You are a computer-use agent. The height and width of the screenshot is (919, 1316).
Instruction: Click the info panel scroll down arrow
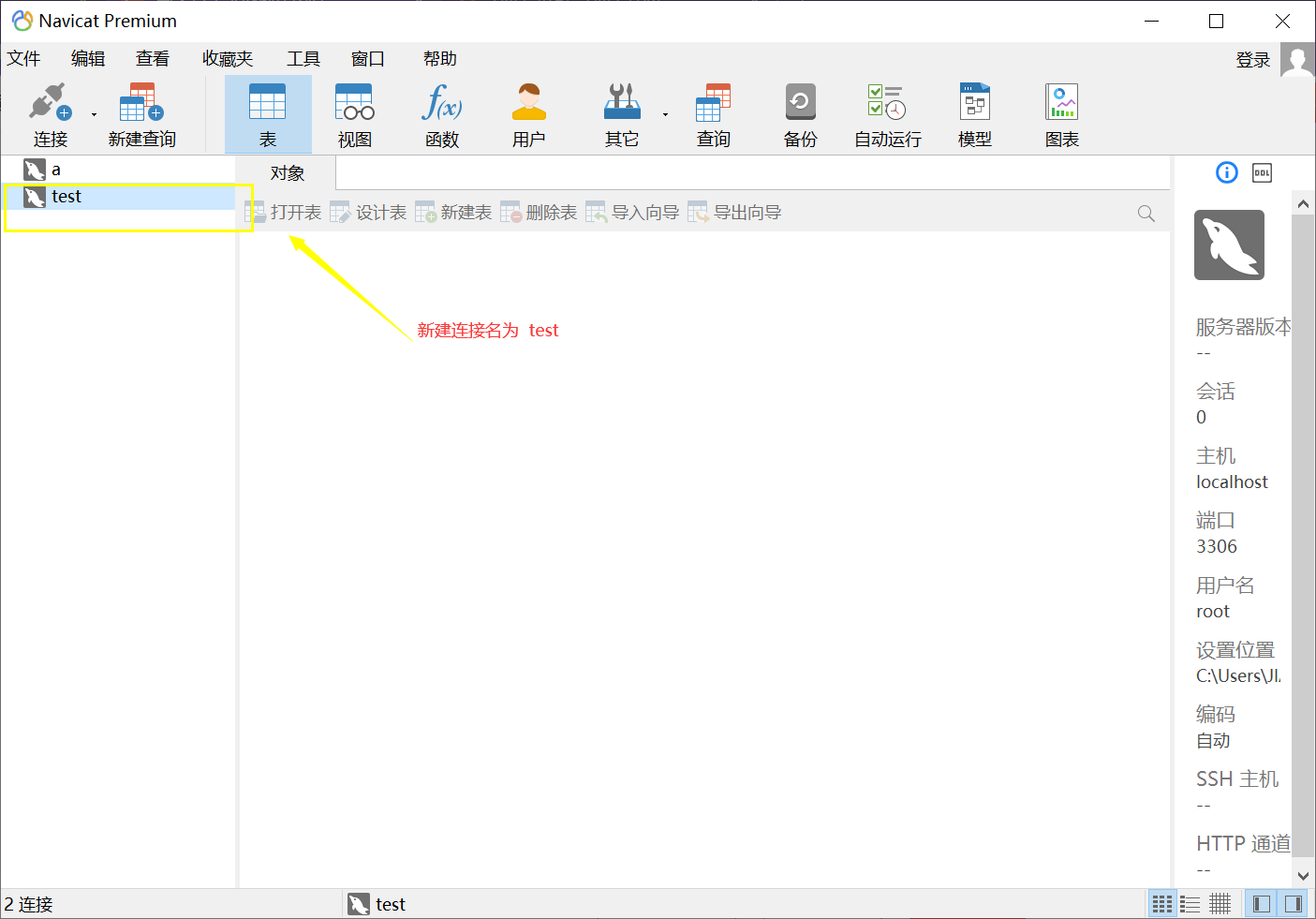point(1303,876)
